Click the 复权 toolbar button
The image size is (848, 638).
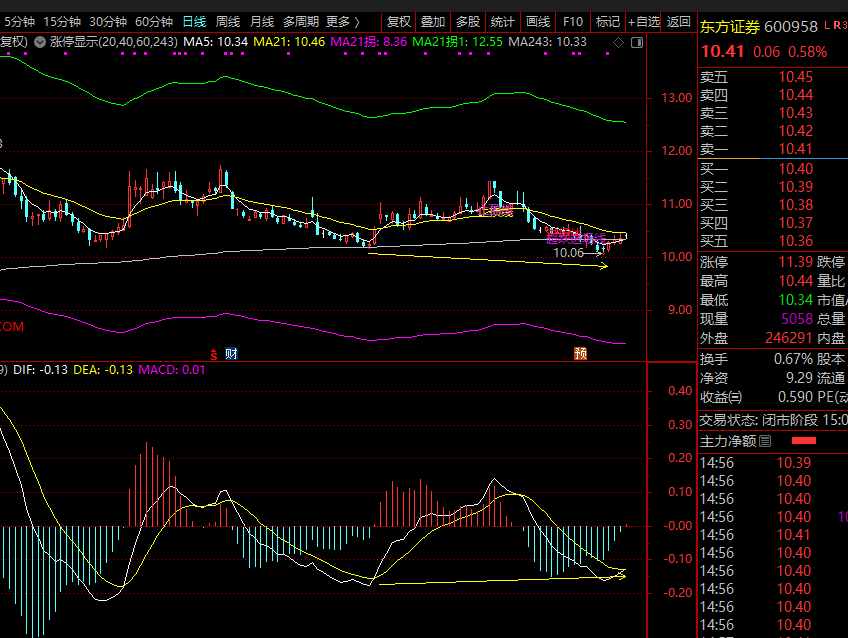(x=399, y=22)
